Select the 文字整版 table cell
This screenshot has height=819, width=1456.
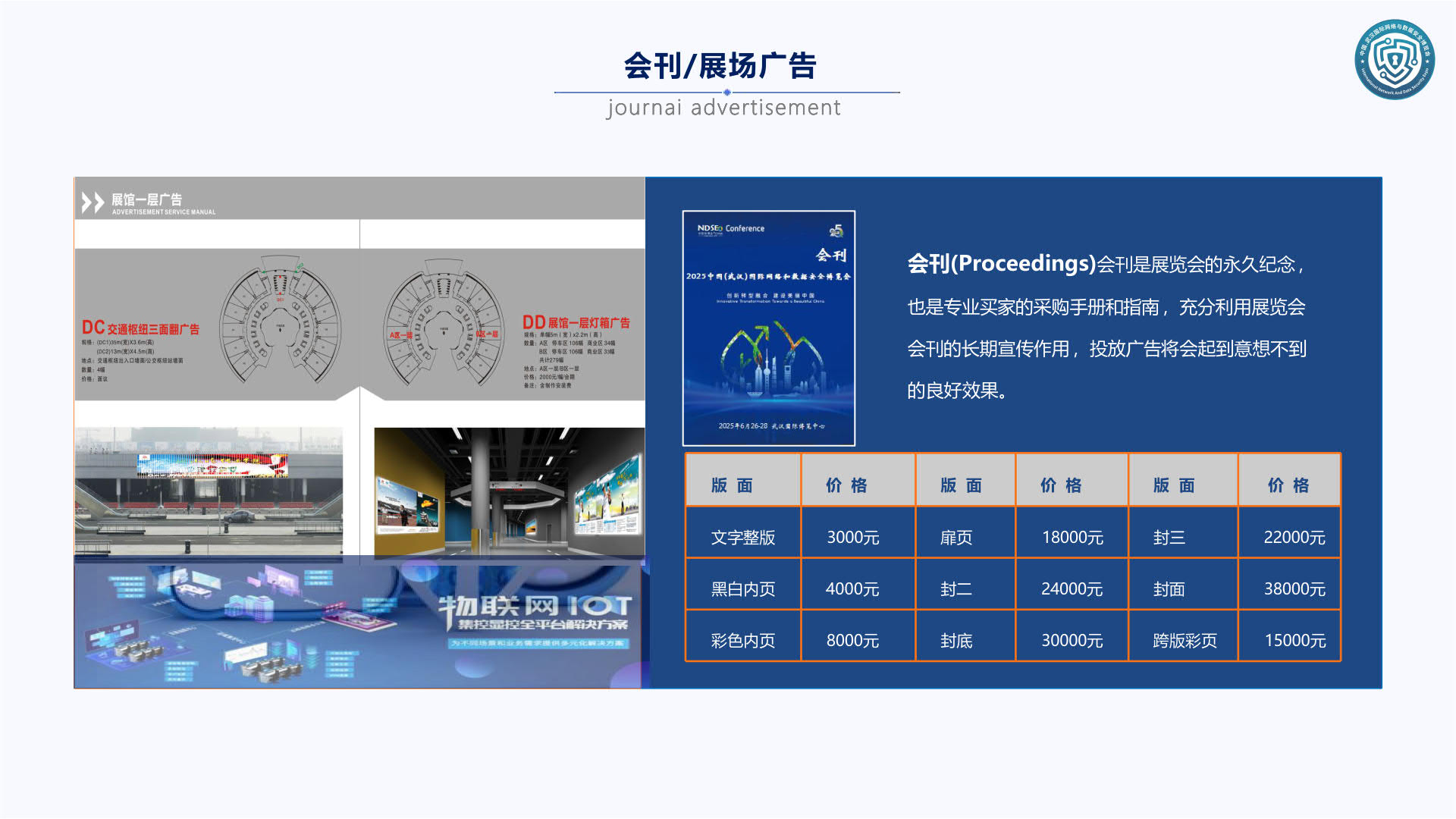click(742, 538)
